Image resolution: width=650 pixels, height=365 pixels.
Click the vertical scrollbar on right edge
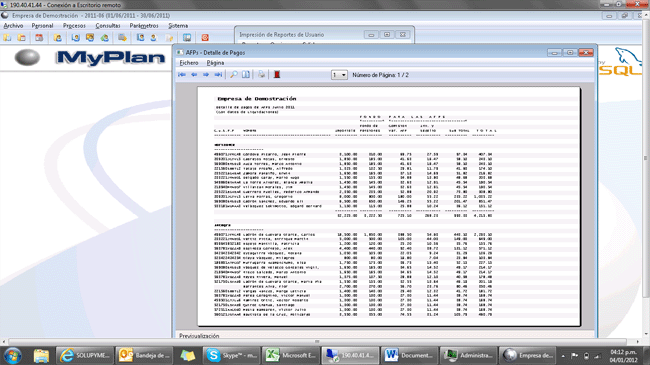click(x=646, y=158)
